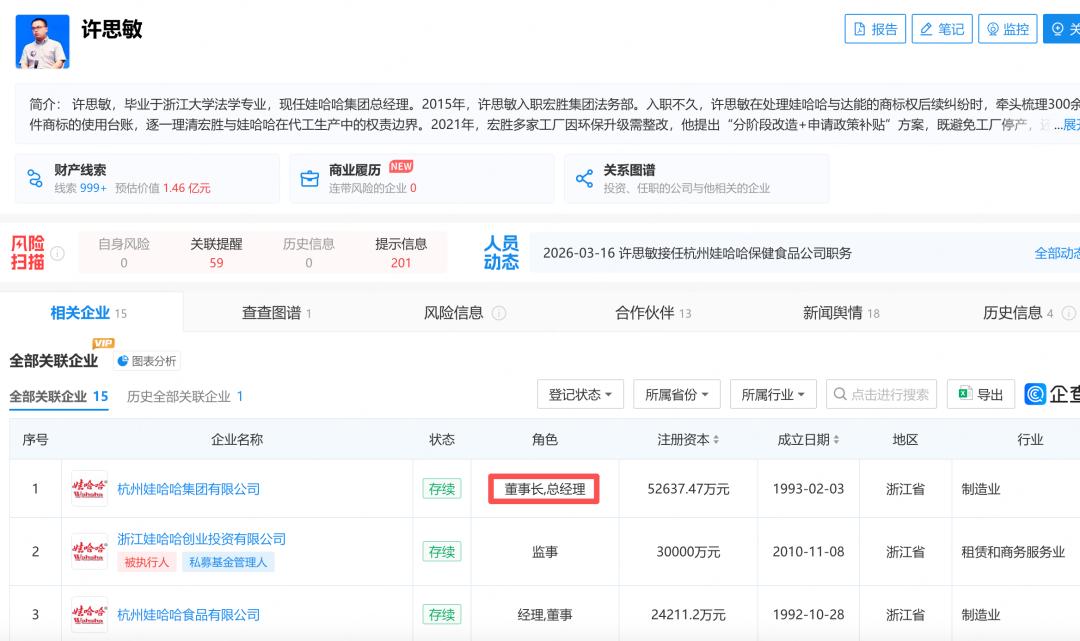Select 历史全部关联企业 sub-tab
Image resolution: width=1080 pixels, height=641 pixels.
(x=184, y=396)
